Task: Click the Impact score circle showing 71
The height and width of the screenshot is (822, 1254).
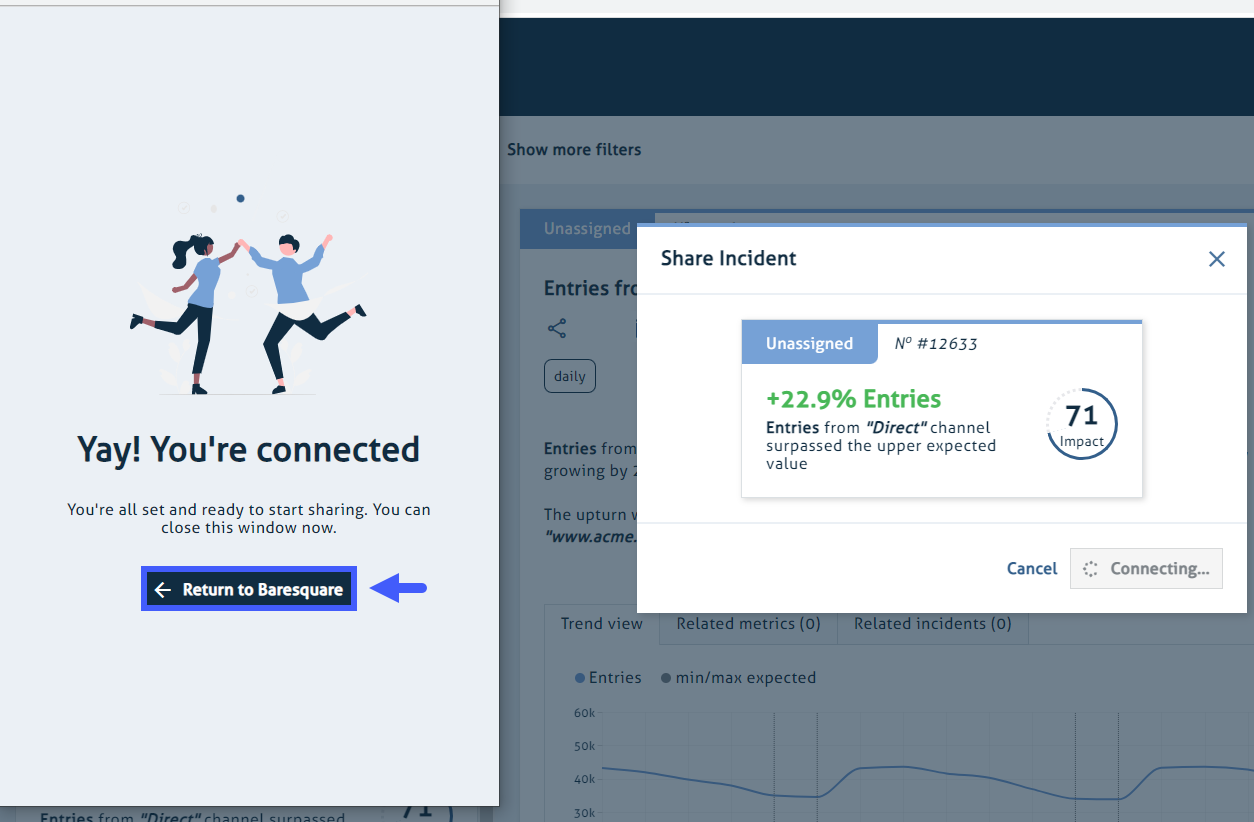Action: click(x=1081, y=423)
